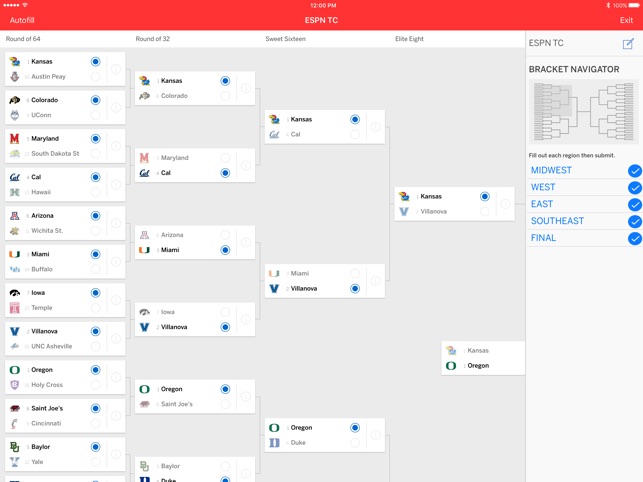
Task: Click the ESPN TC bracket name field
Action: tap(546, 43)
